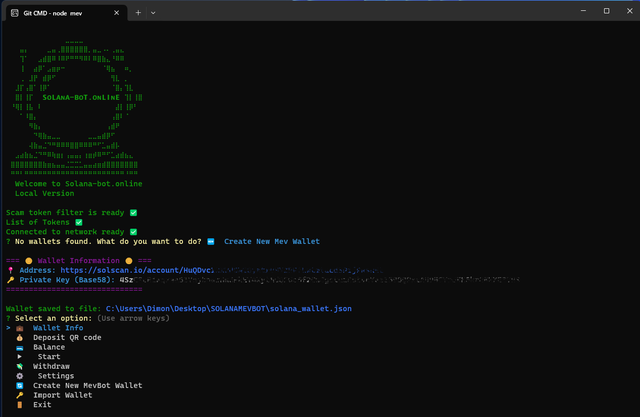Select the 'Exit' option
The height and width of the screenshot is (417, 640).
pyautogui.click(x=42, y=405)
